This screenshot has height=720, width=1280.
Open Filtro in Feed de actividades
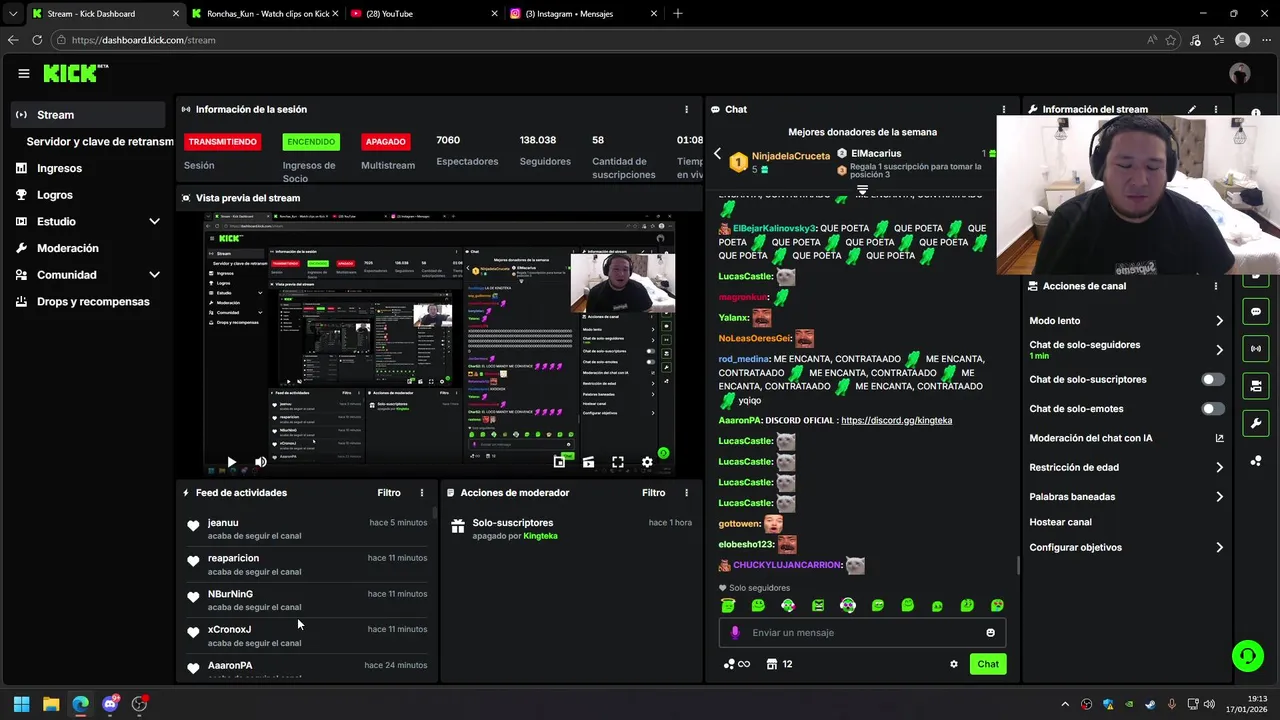[x=389, y=493]
